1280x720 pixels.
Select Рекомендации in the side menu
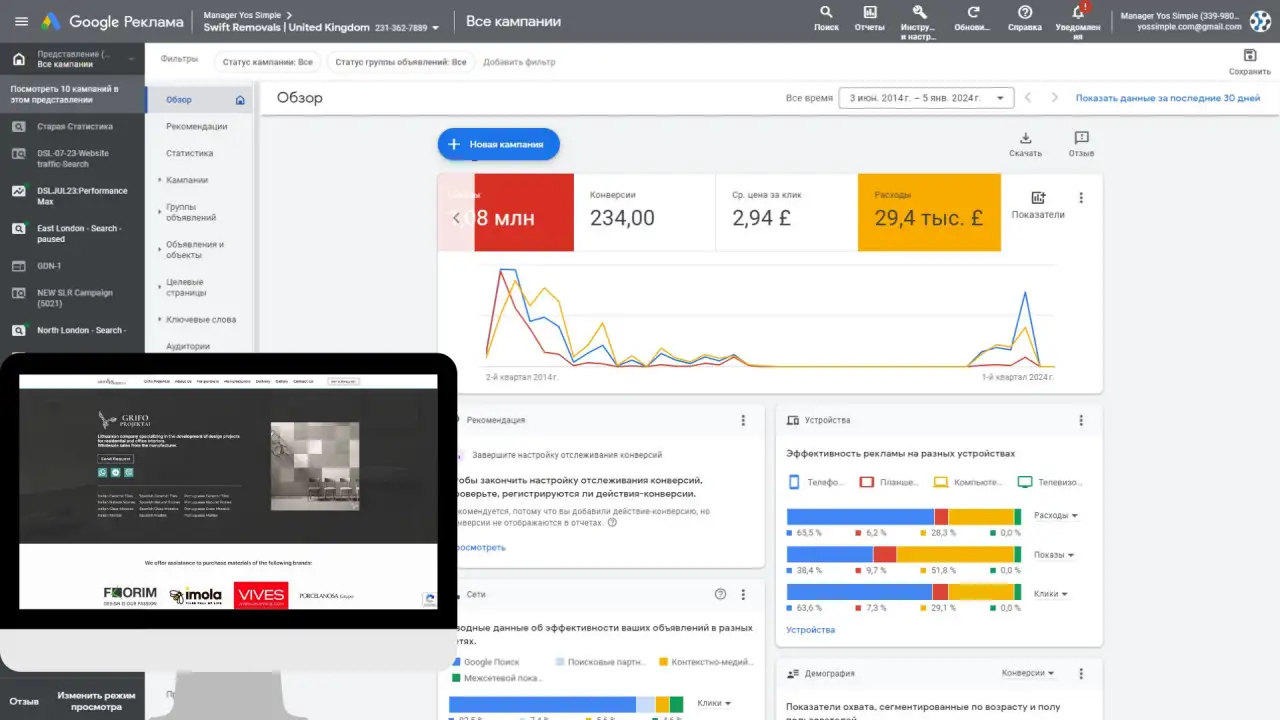[x=196, y=127]
